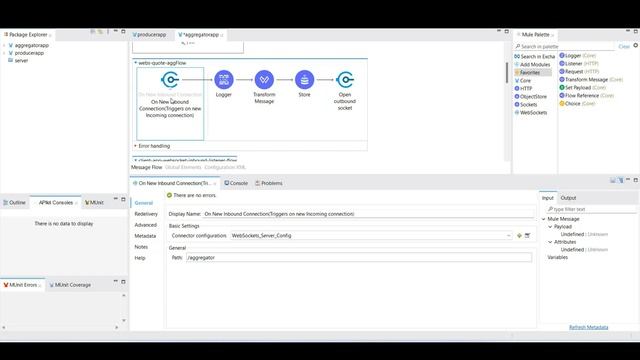Expand producerapp project in Package Explorer
Viewport: 640px width, 360px height.
coord(4,53)
